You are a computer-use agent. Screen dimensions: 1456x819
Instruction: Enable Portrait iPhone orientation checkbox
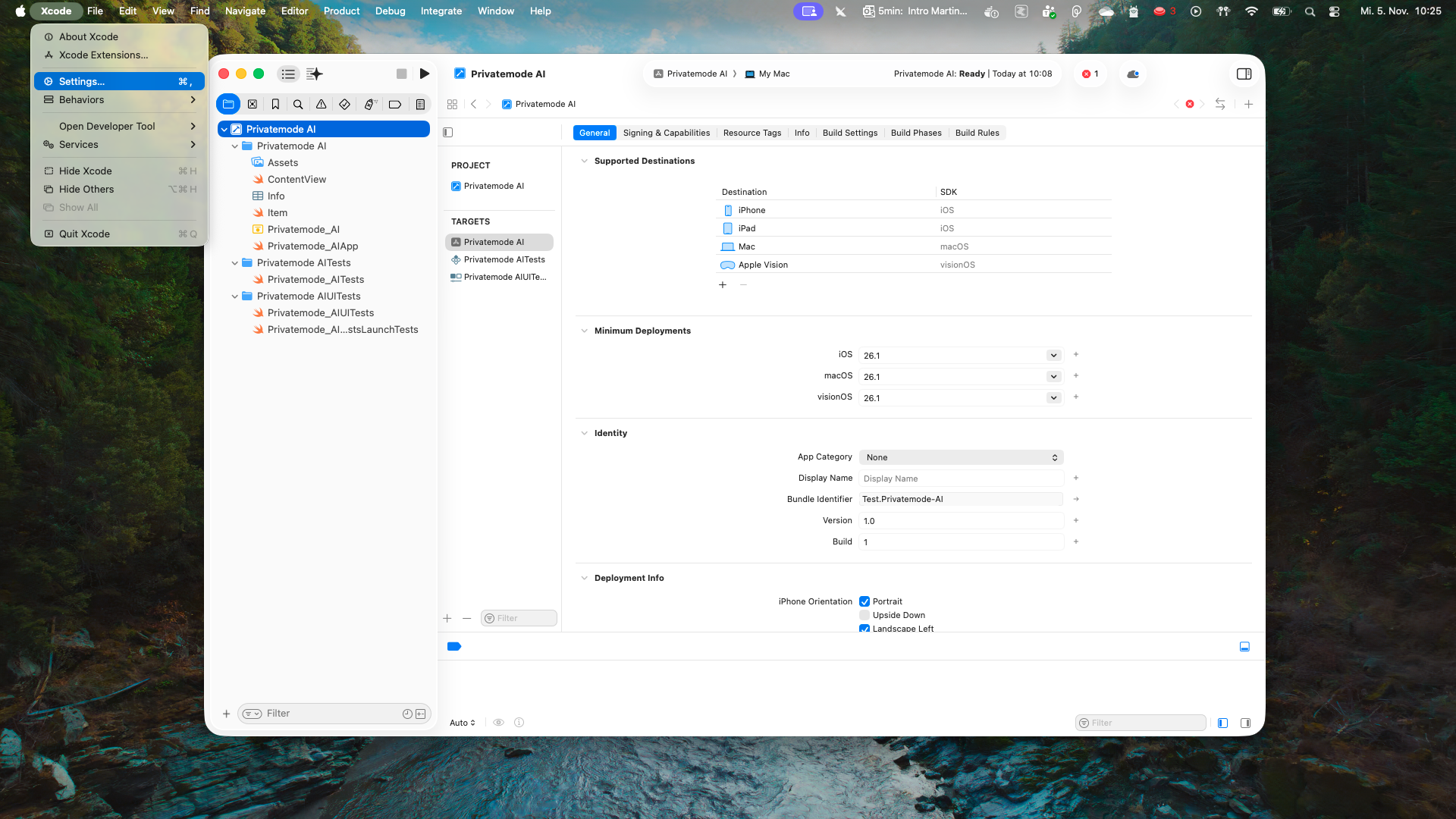click(864, 601)
